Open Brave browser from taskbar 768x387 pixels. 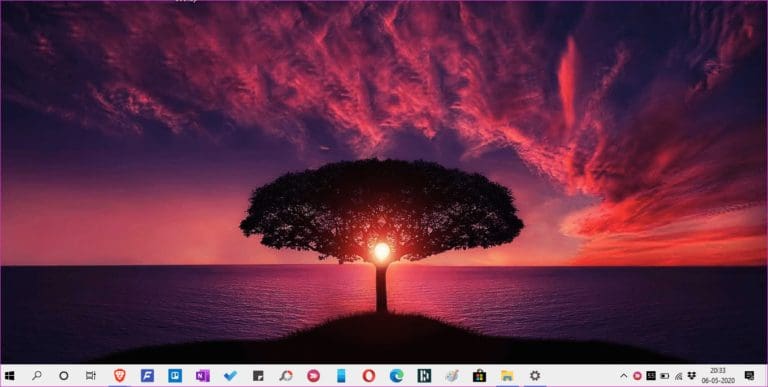pyautogui.click(x=120, y=376)
